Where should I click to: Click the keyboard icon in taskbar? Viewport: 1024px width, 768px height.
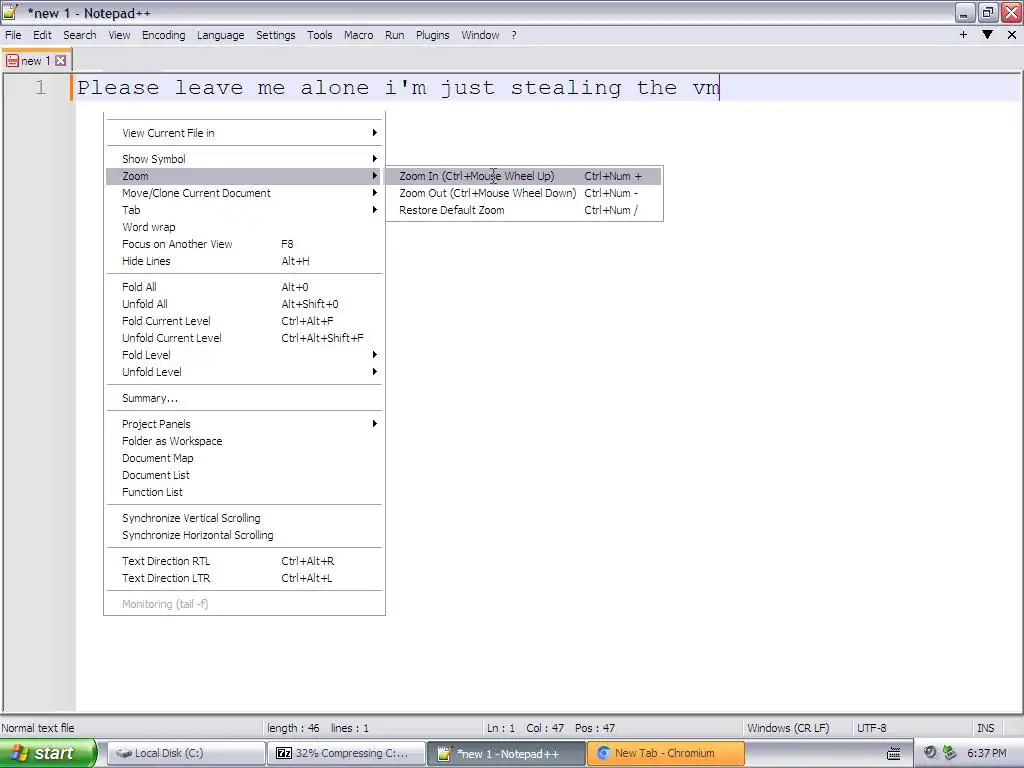click(893, 753)
